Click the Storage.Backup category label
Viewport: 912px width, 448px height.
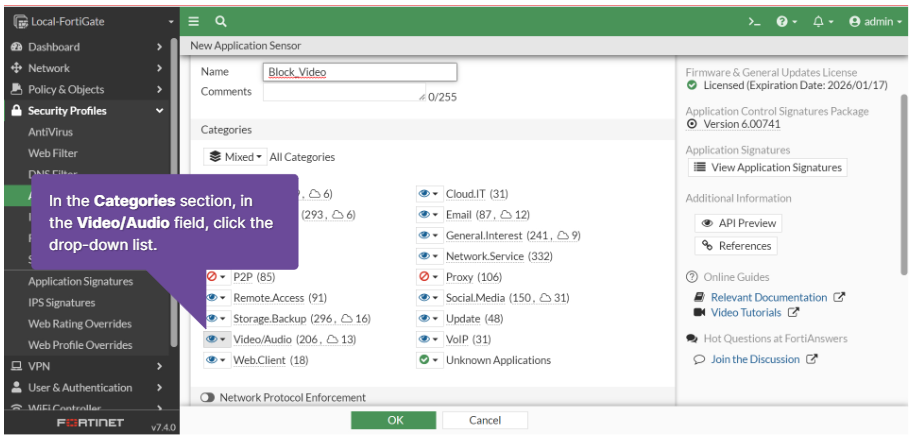[270, 319]
